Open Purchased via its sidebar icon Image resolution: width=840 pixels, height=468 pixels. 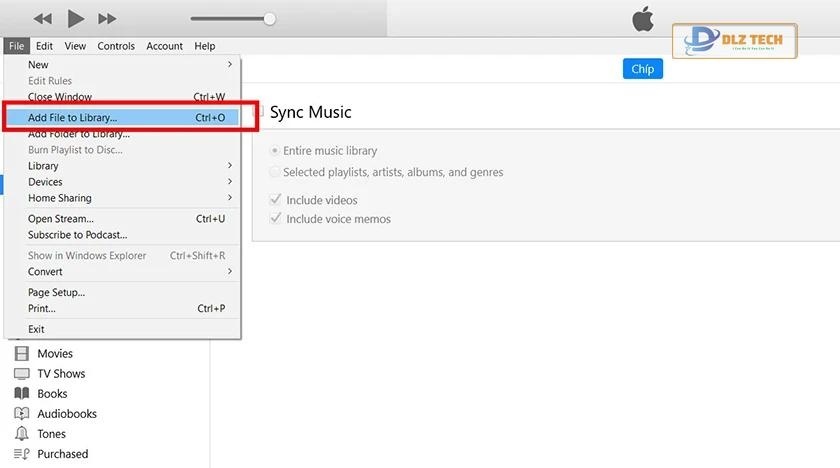[21, 453]
